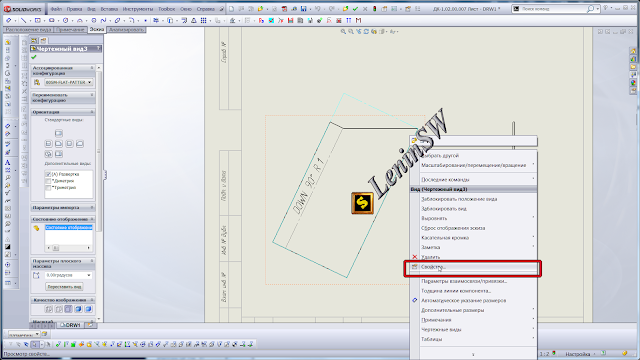Viewport: 640px width, 360px height.
Task: Choose wireframe display quality icon
Action: point(49,309)
